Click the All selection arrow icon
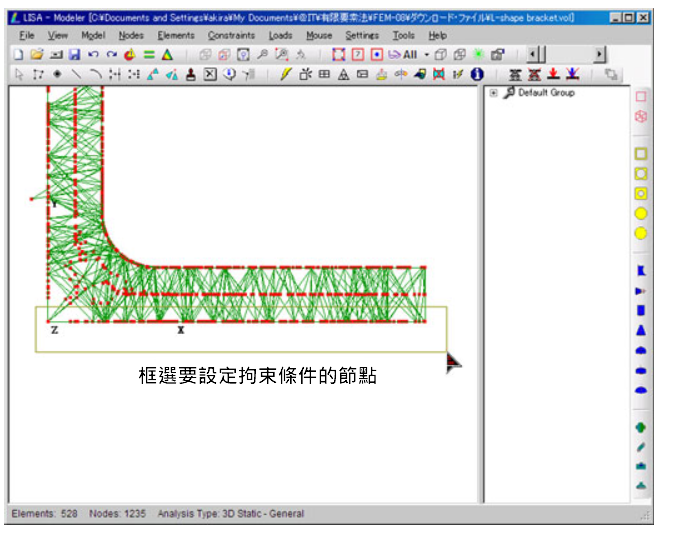 pyautogui.click(x=402, y=55)
